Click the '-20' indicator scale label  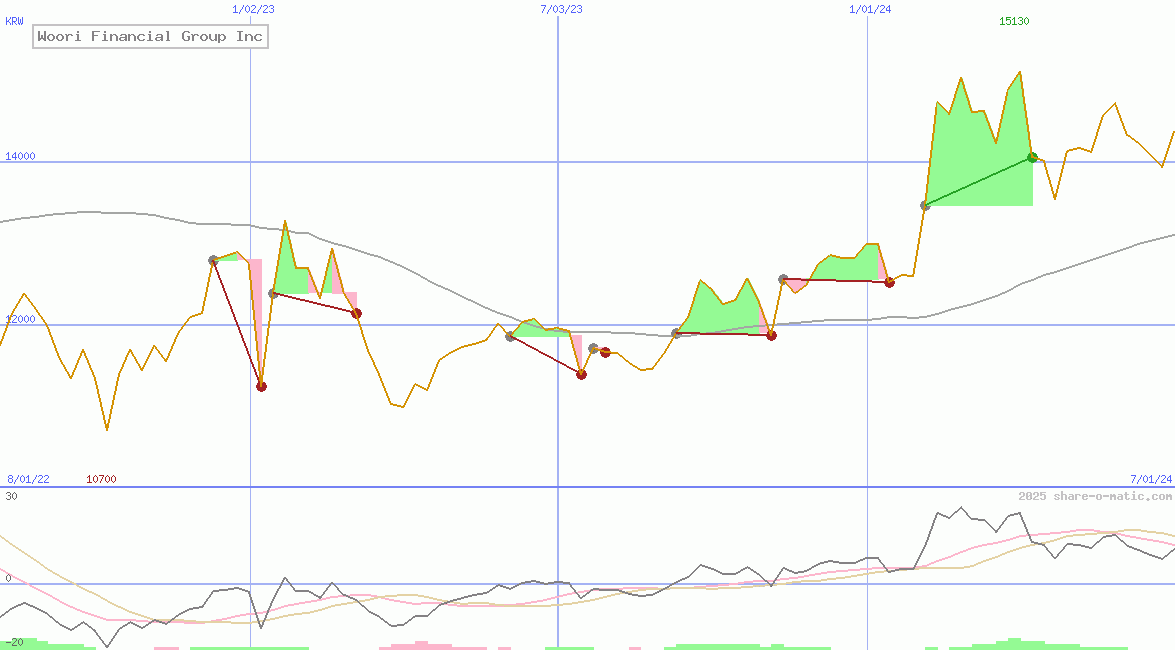point(14,643)
